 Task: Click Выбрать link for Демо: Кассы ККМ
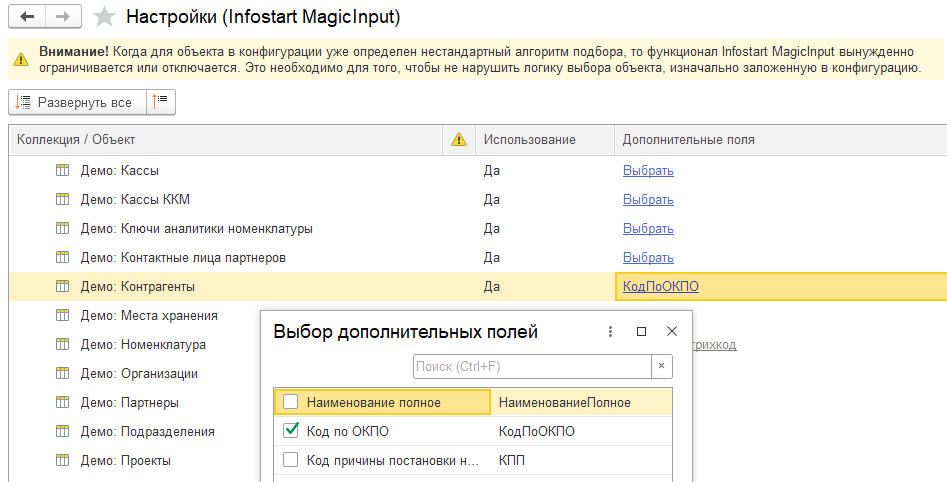click(x=648, y=200)
